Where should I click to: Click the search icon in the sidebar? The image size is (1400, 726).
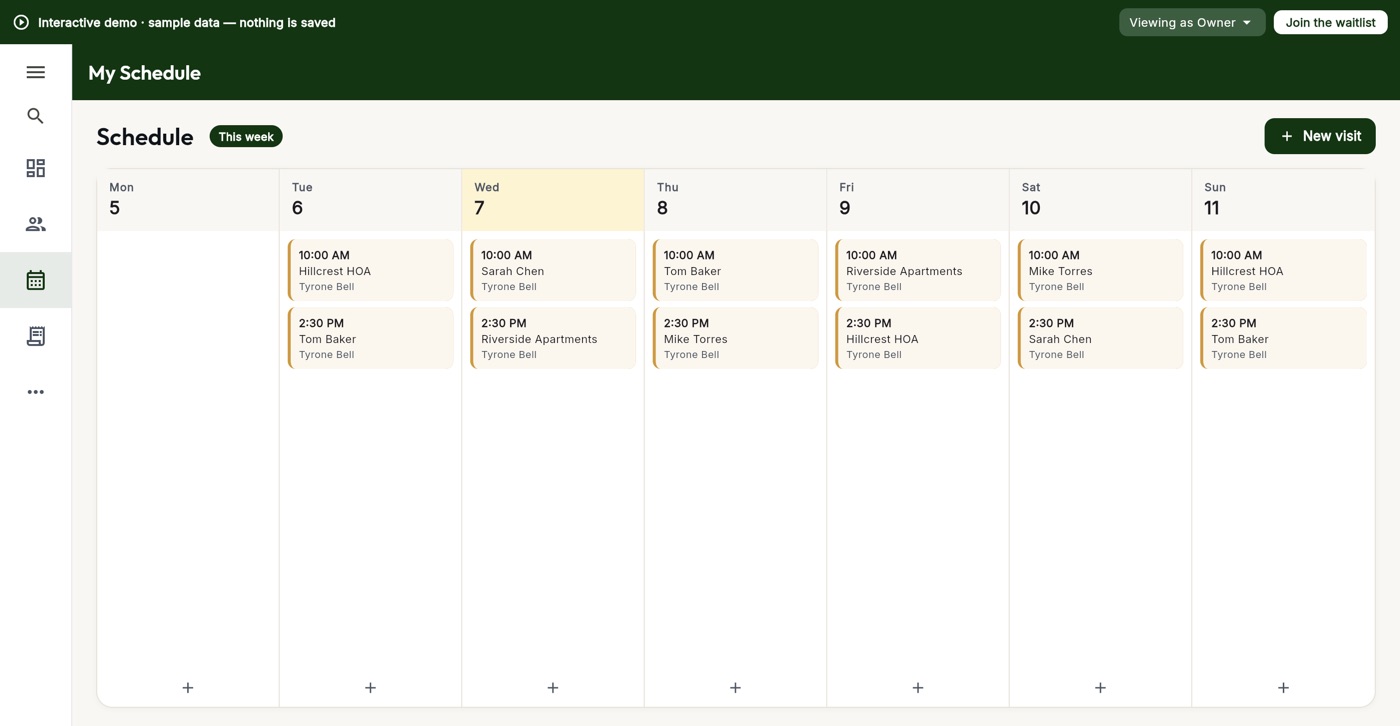(36, 116)
